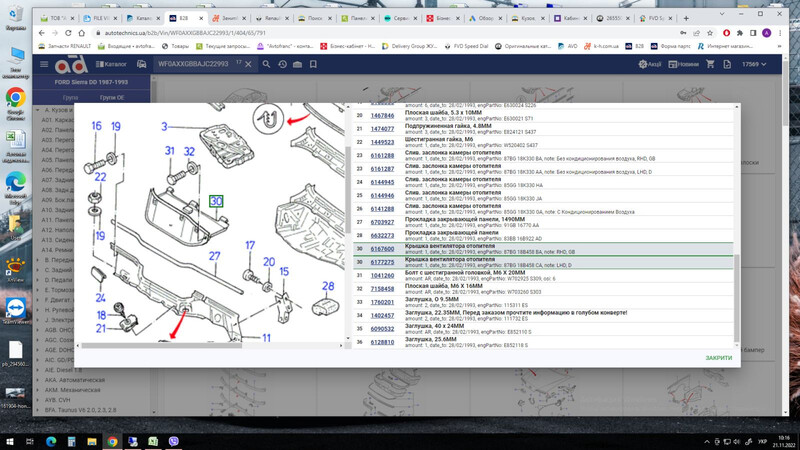
Task: Open Viber from the taskbar
Action: pyautogui.click(x=173, y=441)
